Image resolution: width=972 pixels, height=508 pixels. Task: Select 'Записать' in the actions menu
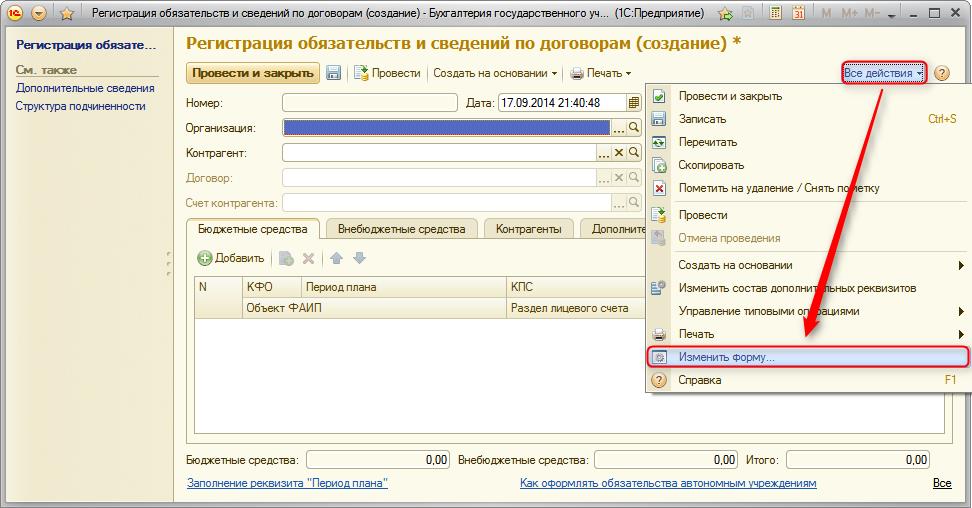(808, 119)
